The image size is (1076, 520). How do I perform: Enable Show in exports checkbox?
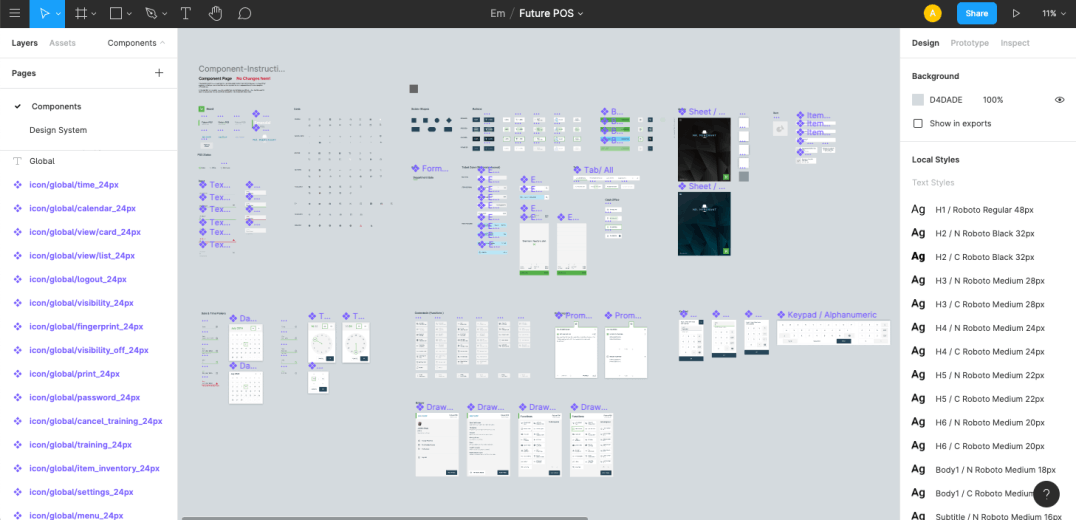click(x=918, y=123)
